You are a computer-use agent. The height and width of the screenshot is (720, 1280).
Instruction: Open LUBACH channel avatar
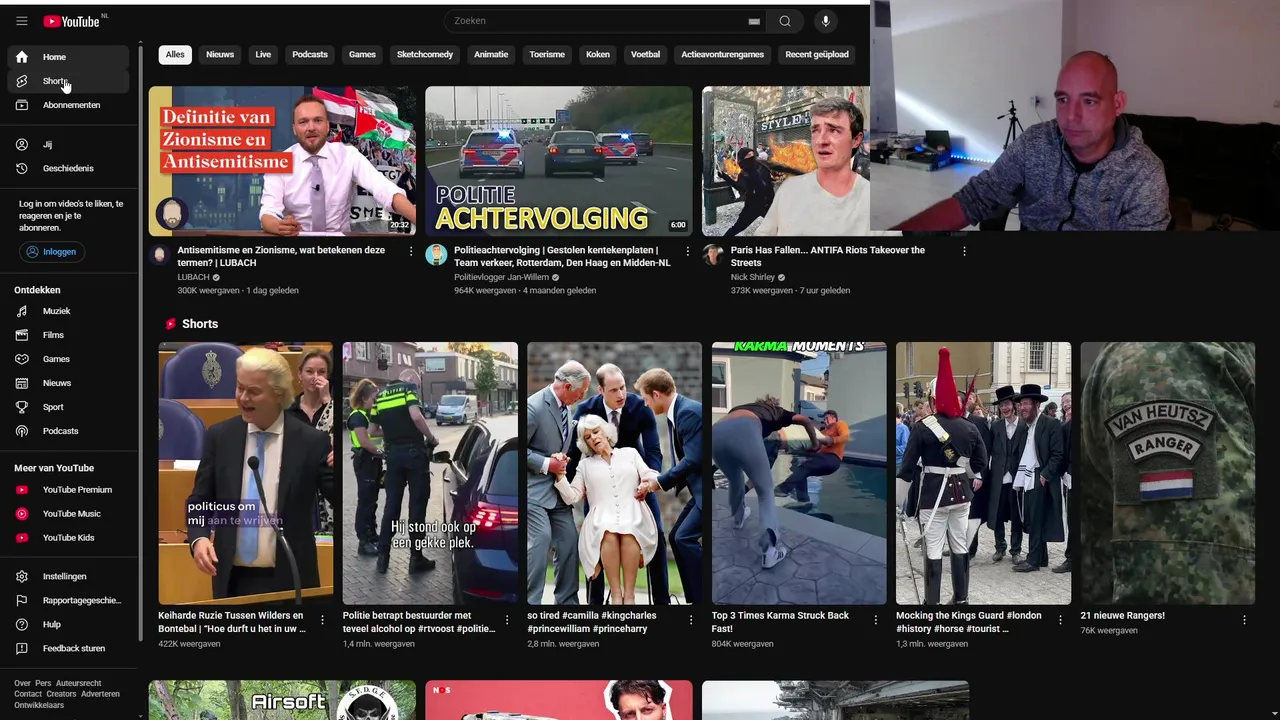coord(159,254)
